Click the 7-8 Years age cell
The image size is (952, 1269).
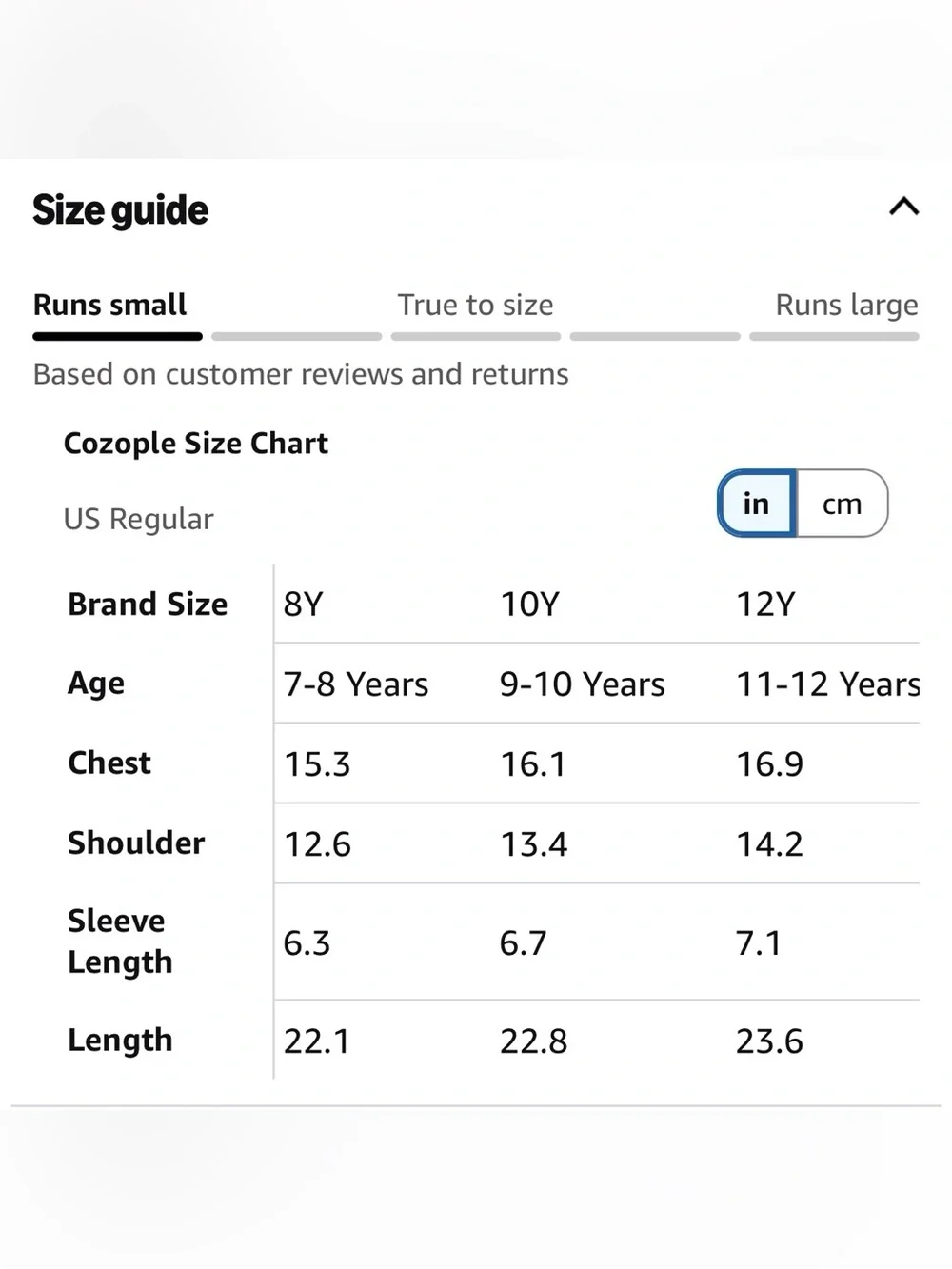pyautogui.click(x=356, y=684)
